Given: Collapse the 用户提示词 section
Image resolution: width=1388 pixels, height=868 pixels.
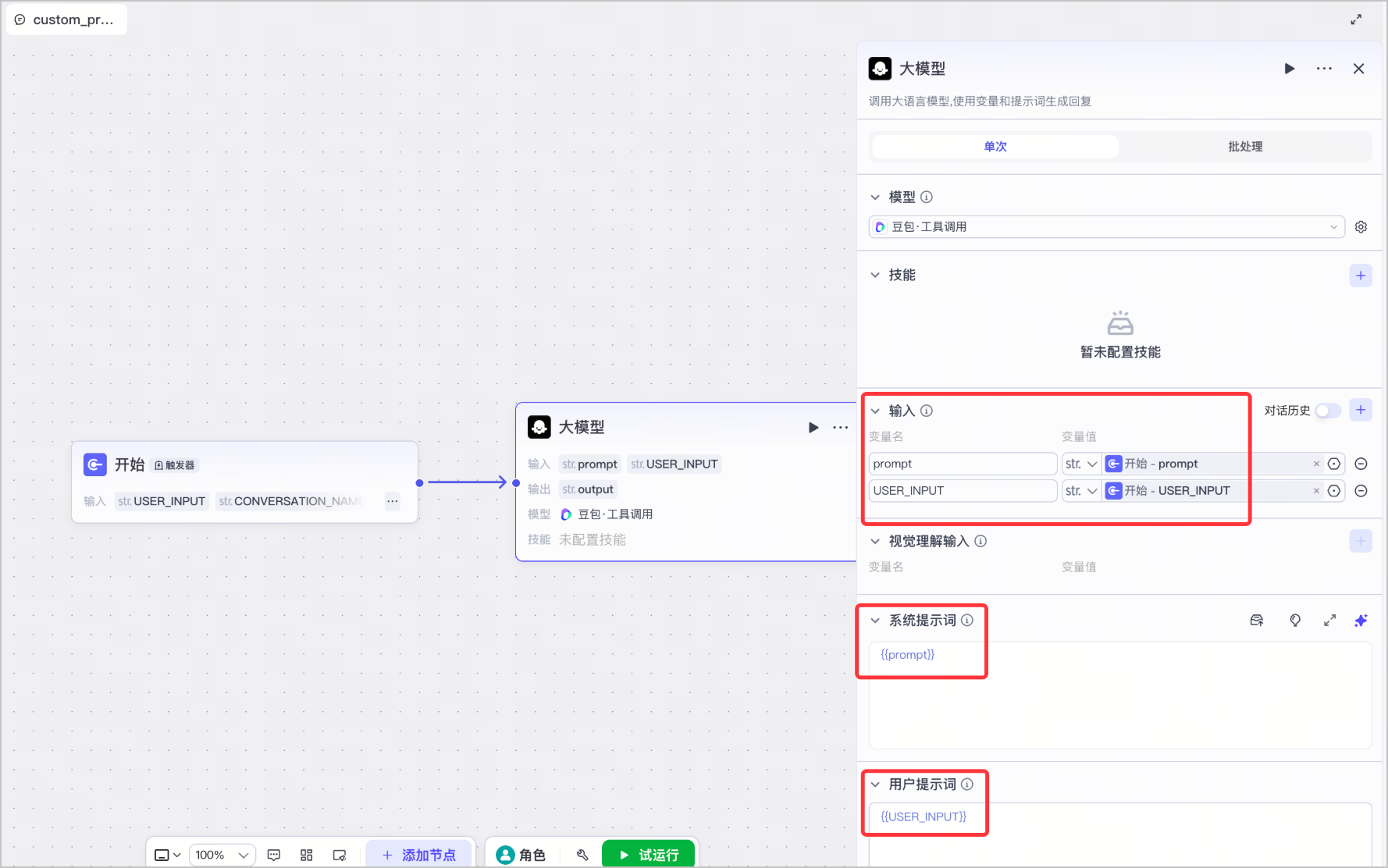Looking at the screenshot, I should click(x=875, y=784).
